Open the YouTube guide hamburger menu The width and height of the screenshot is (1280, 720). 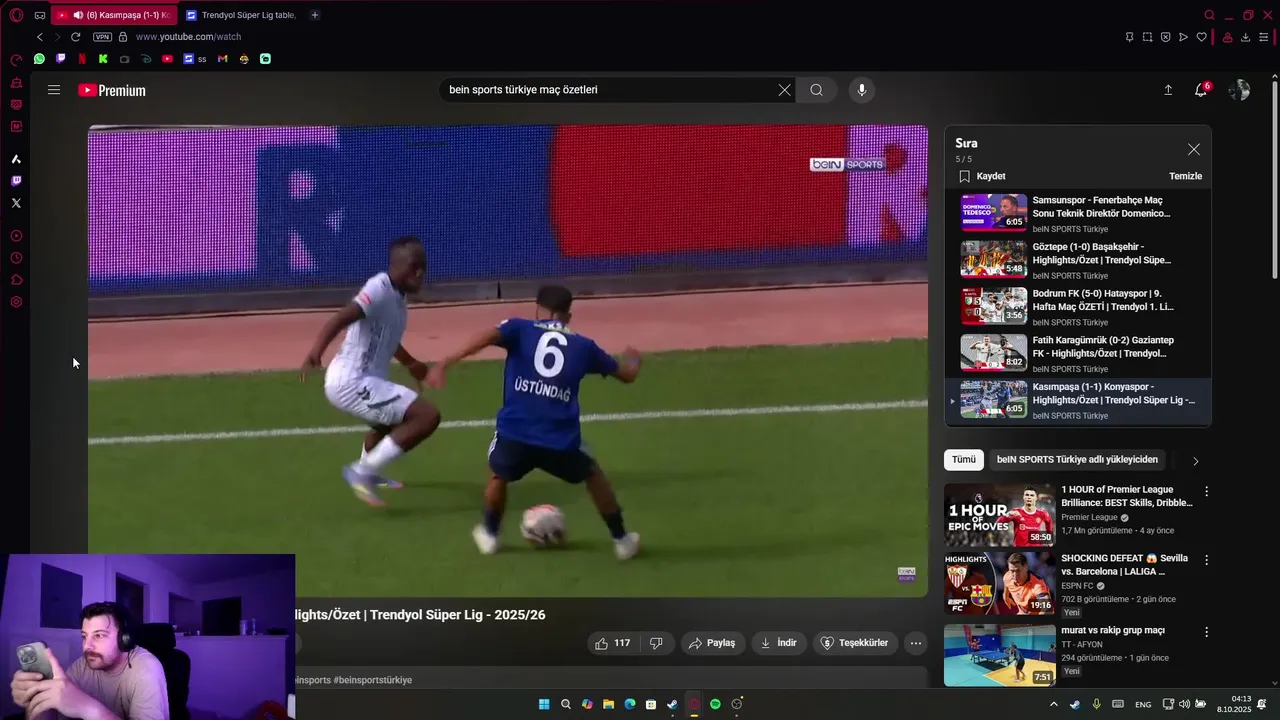click(x=54, y=90)
